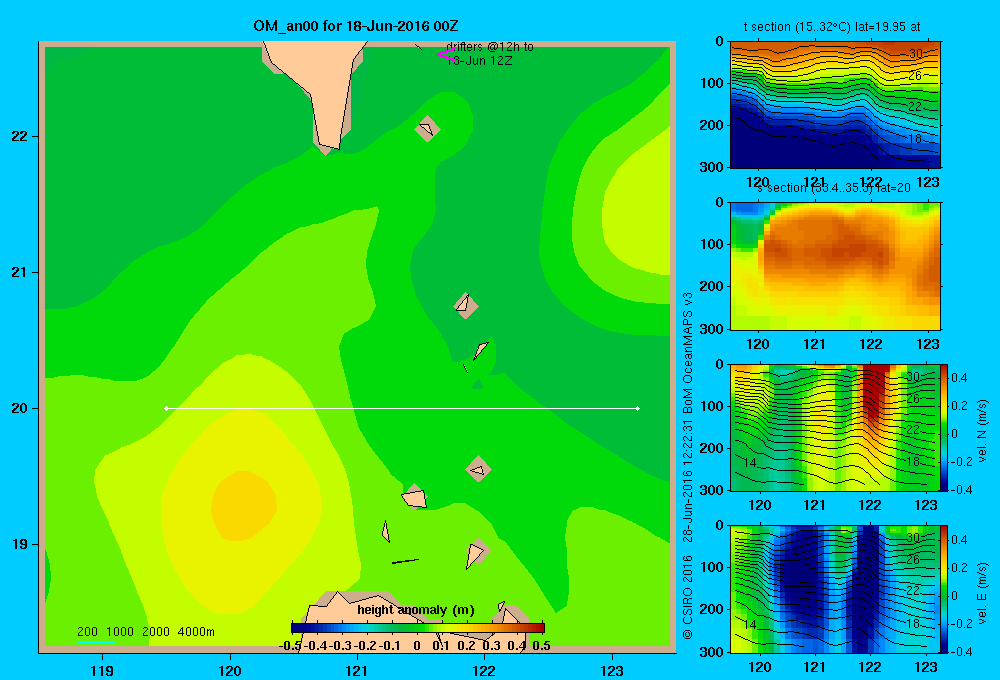Click latitude label 19 on main map
Image resolution: width=1000 pixels, height=680 pixels.
click(x=20, y=544)
